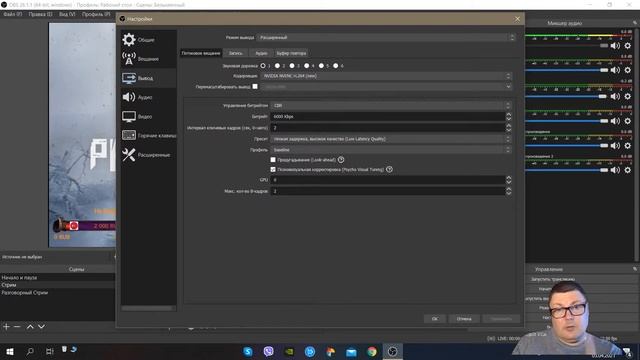640x360 pixels.
Task: Click the keyframe interval stepper arrows
Action: (x=509, y=128)
